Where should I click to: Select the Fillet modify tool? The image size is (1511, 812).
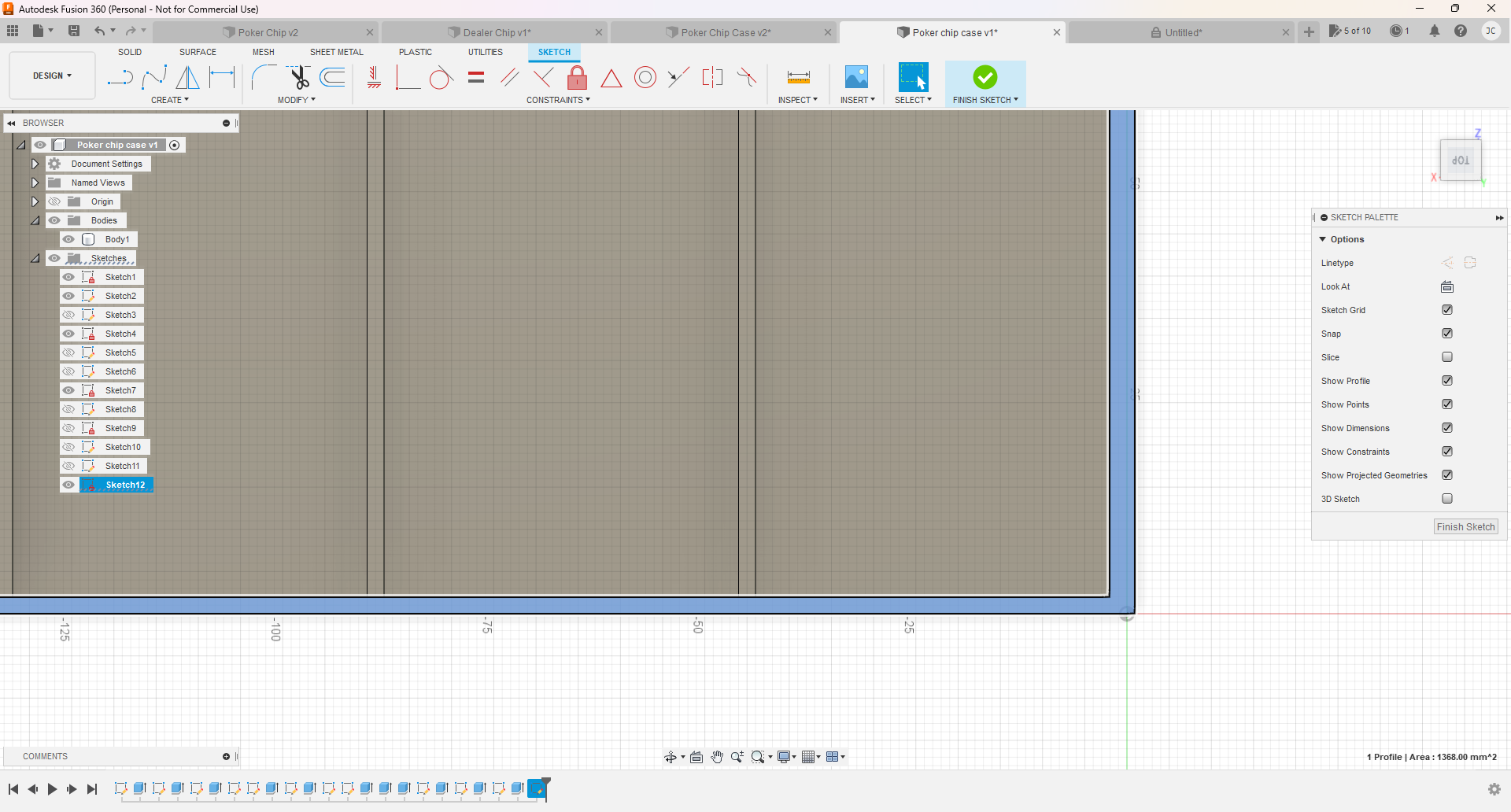(264, 77)
